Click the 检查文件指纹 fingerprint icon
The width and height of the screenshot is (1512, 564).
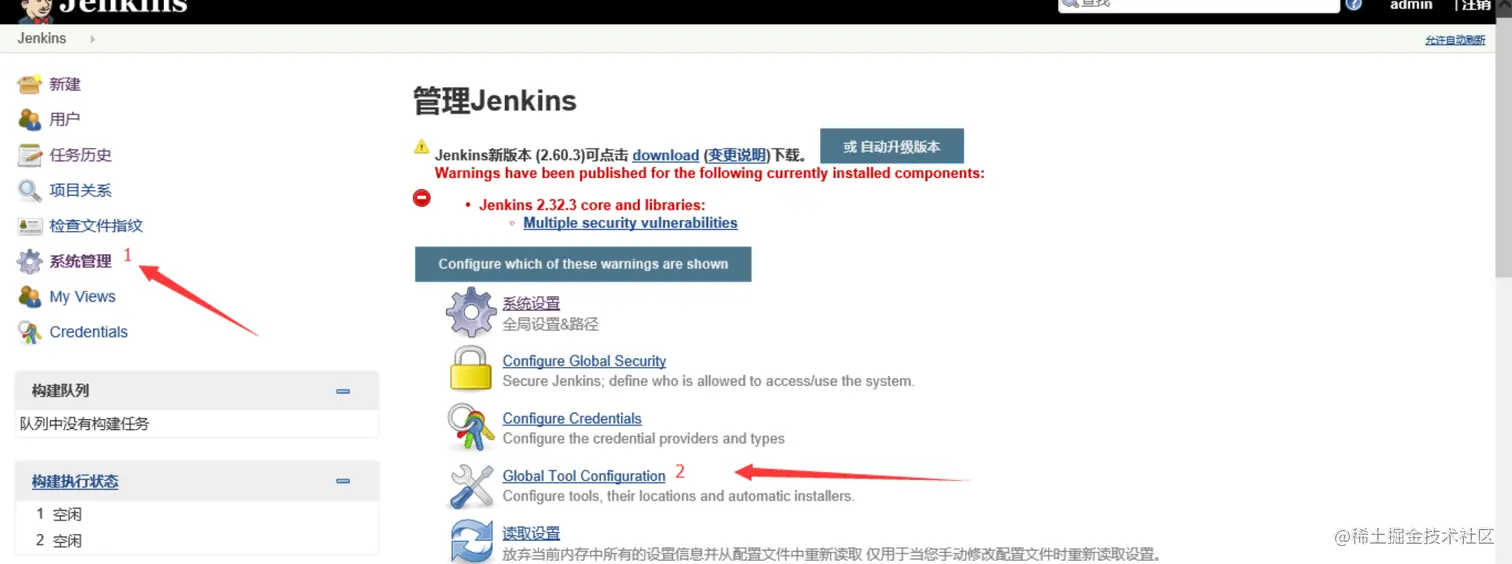point(30,226)
